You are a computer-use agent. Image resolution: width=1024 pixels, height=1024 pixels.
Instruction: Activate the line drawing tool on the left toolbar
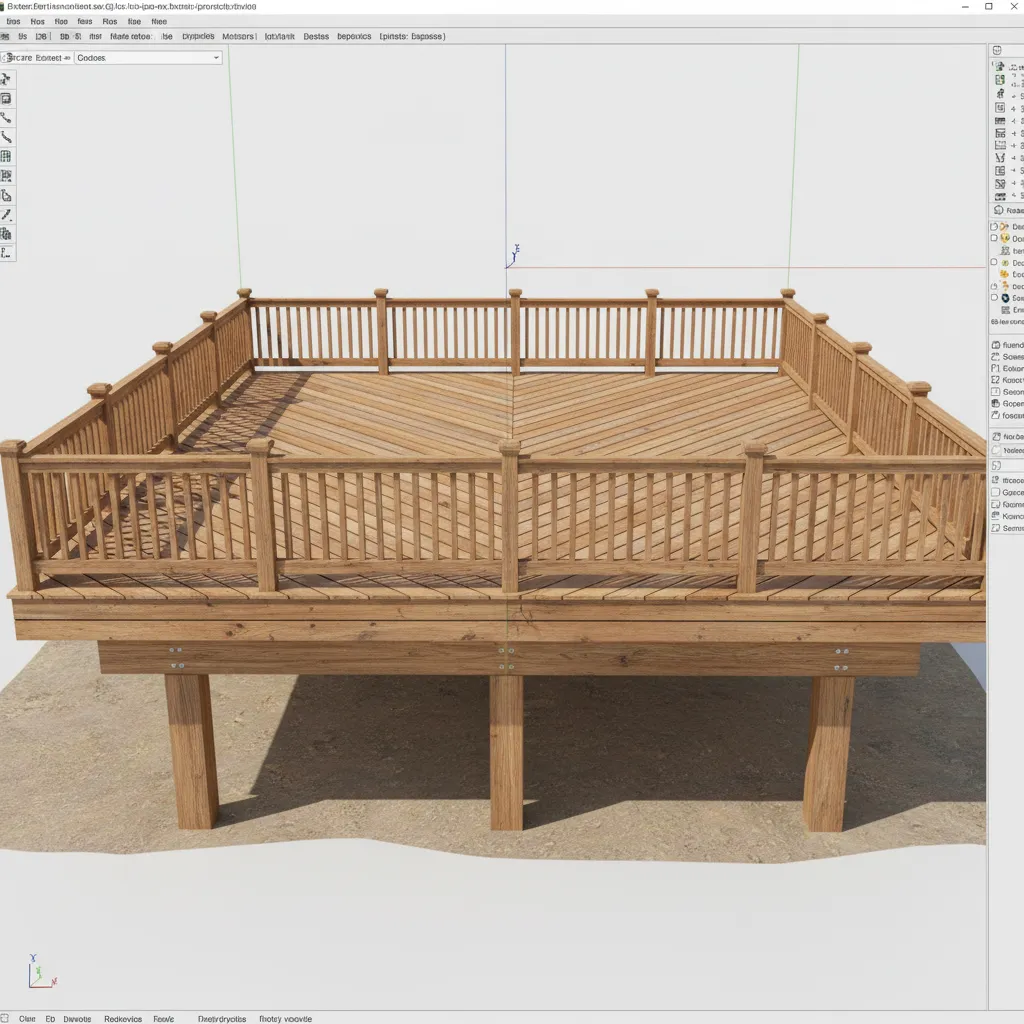tap(8, 118)
